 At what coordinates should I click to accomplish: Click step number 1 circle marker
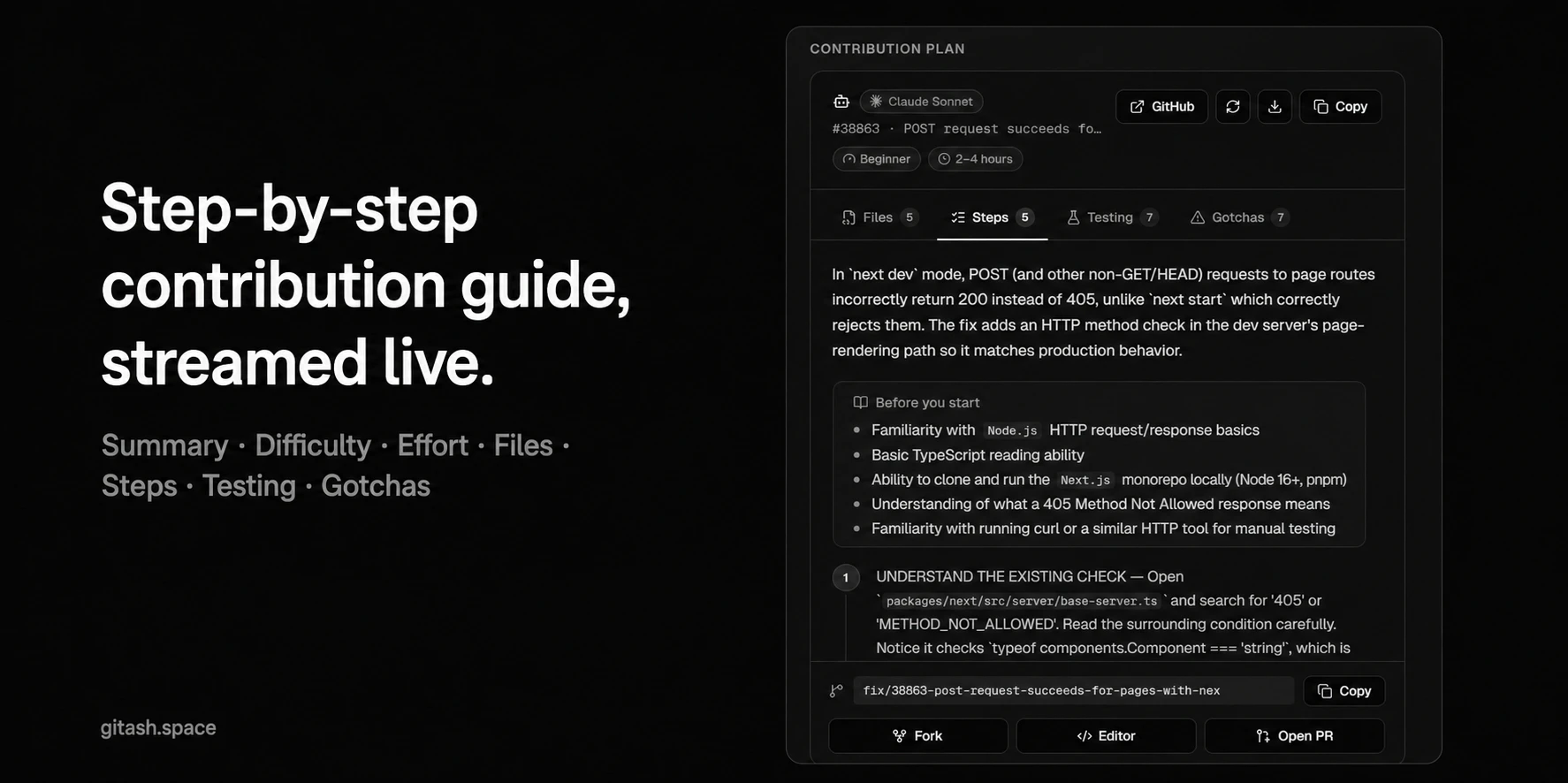pos(846,578)
